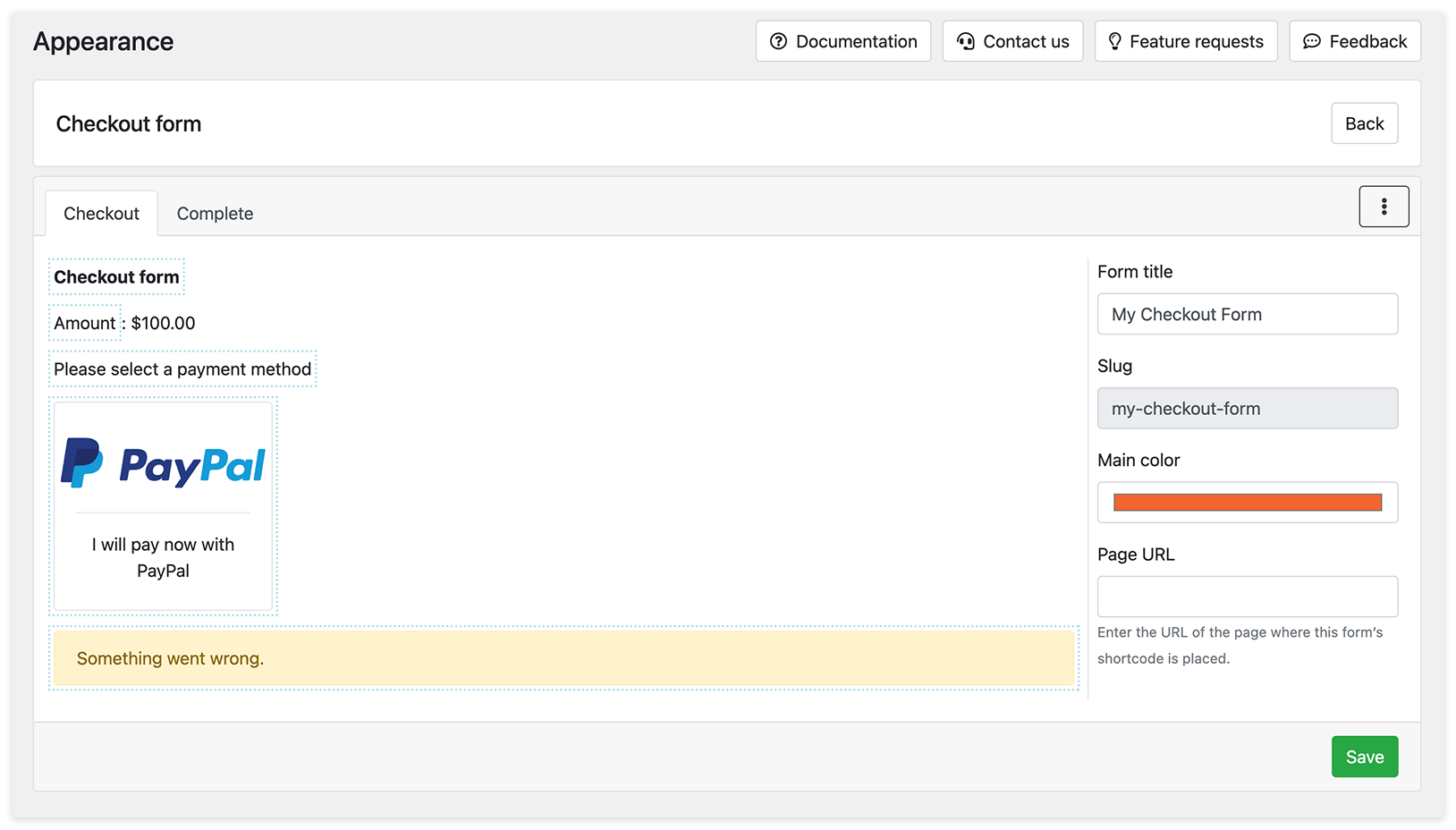
Task: Select the 'Something went wrong.' alert block
Action: pyautogui.click(x=563, y=658)
